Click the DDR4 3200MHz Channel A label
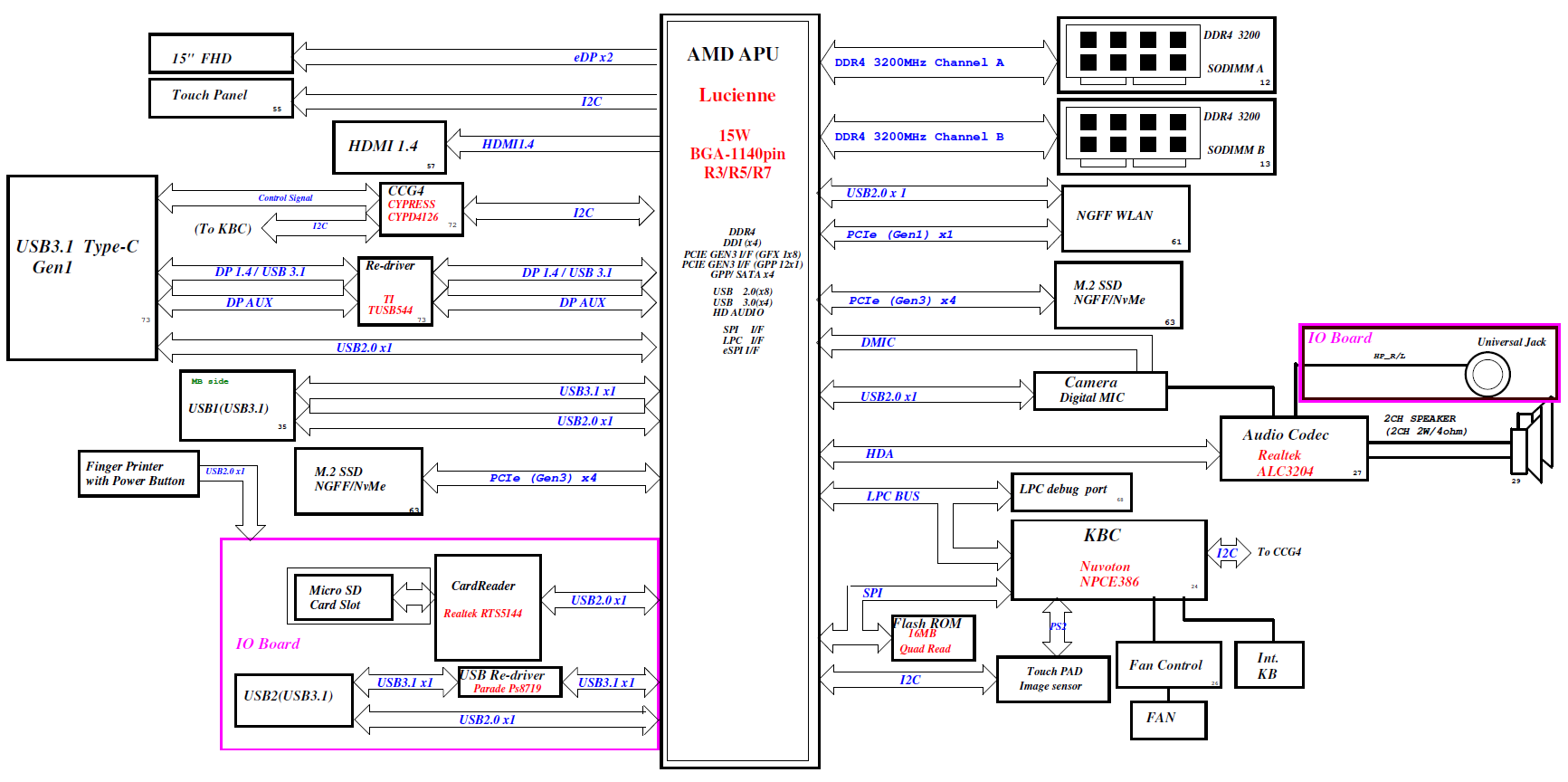 tap(918, 62)
